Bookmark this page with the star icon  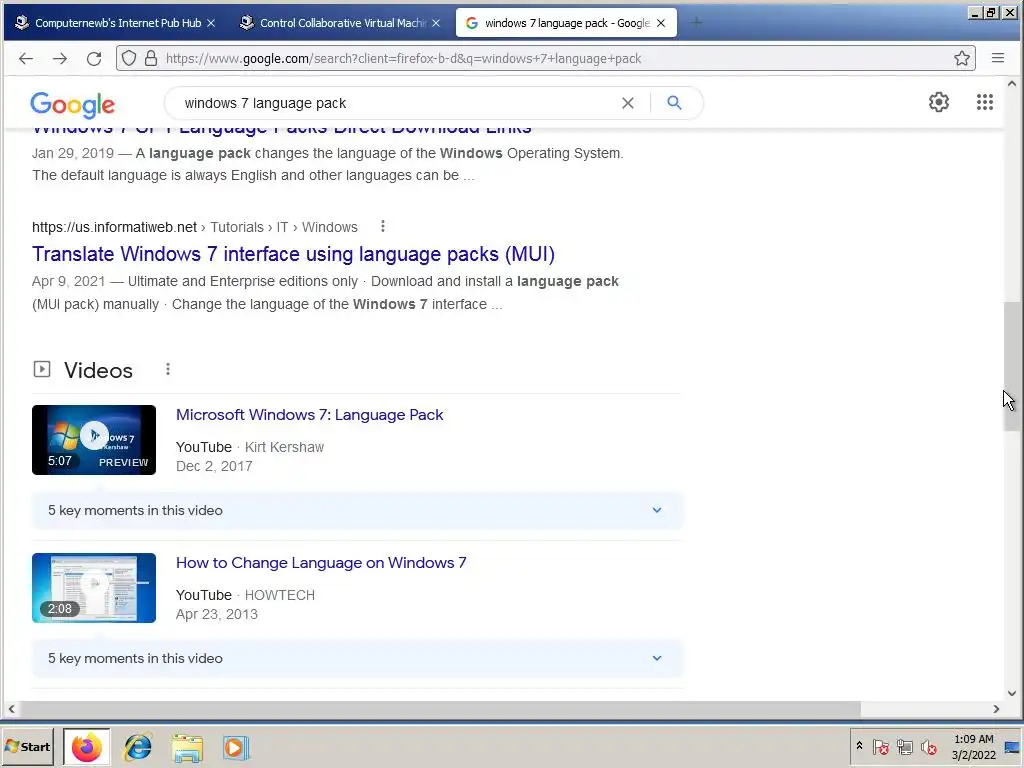coord(961,59)
